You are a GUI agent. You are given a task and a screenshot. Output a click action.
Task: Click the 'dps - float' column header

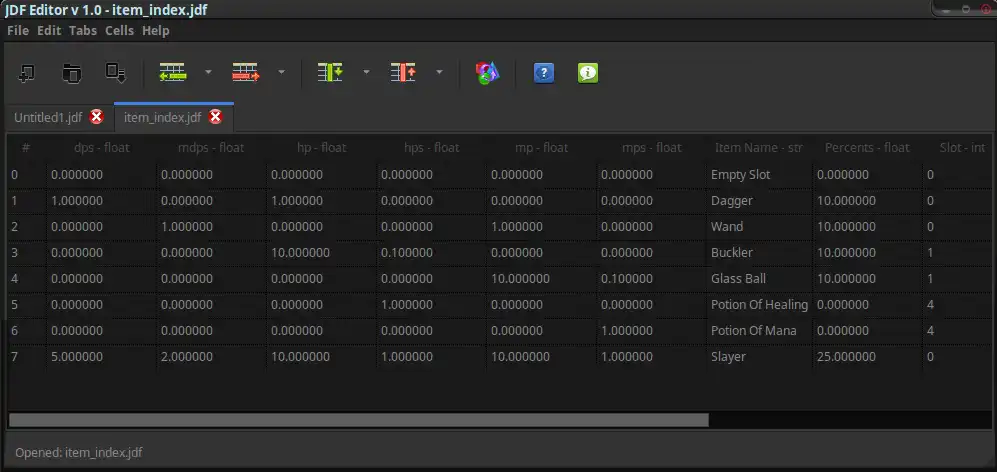102,148
